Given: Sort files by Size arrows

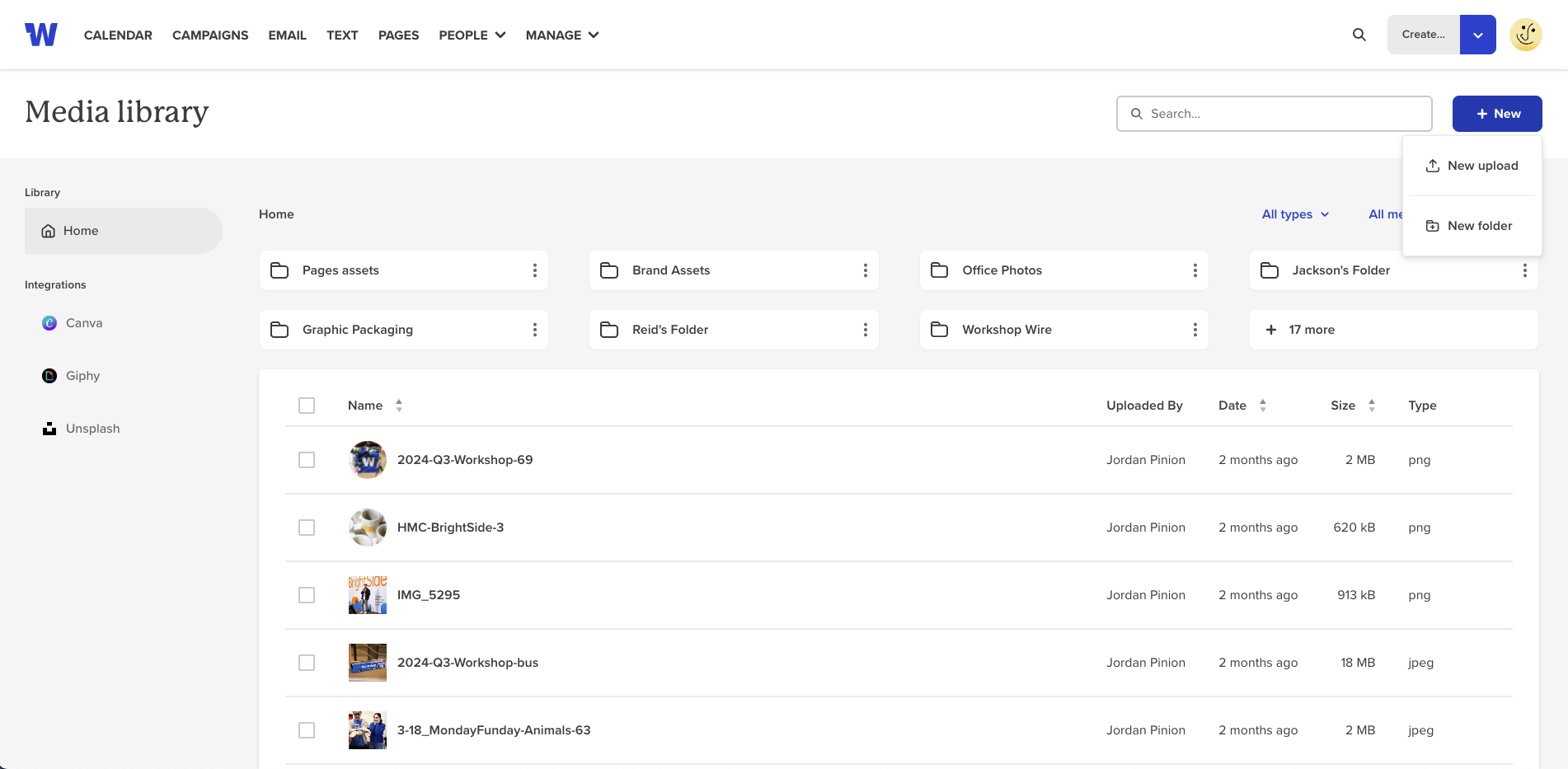Looking at the screenshot, I should [1372, 406].
